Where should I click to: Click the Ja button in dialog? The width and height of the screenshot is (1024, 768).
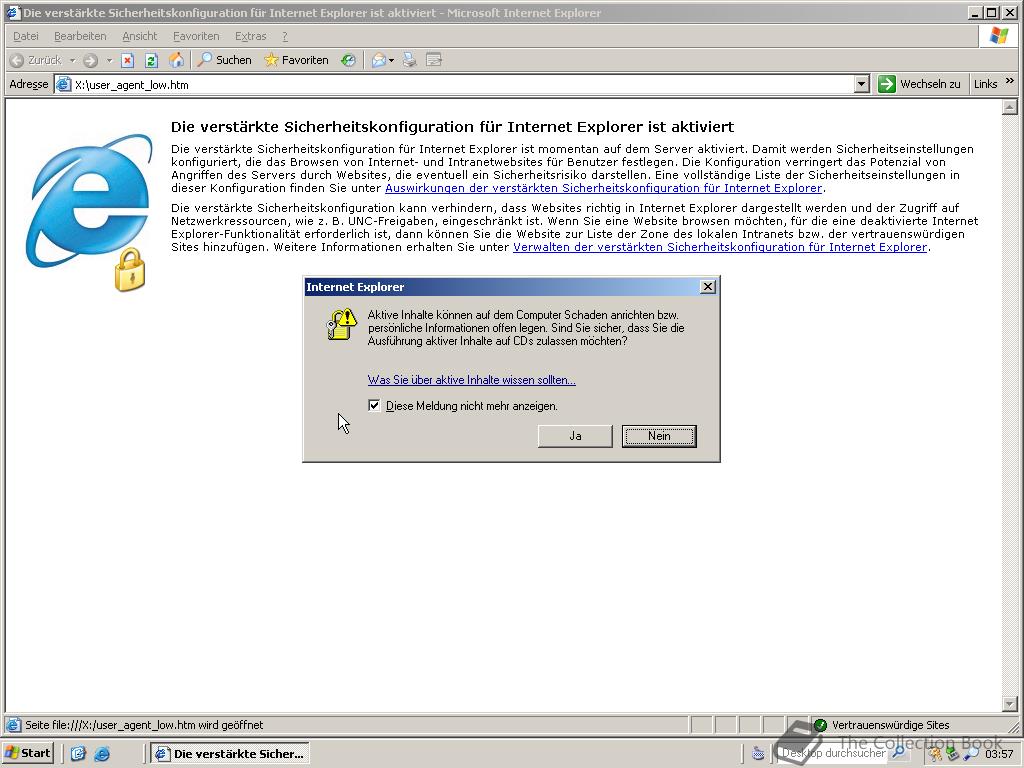pos(575,436)
